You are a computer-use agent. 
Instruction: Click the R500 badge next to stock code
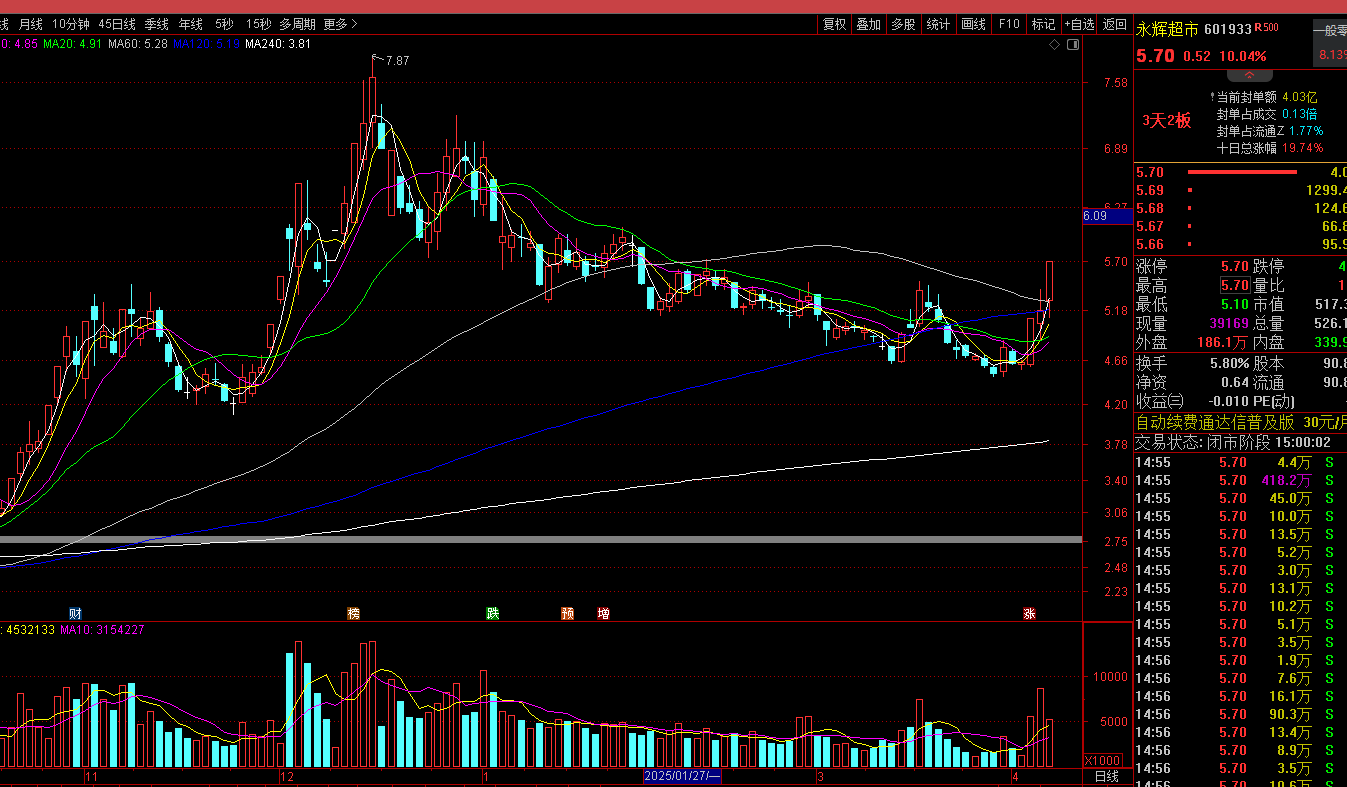(x=1267, y=28)
